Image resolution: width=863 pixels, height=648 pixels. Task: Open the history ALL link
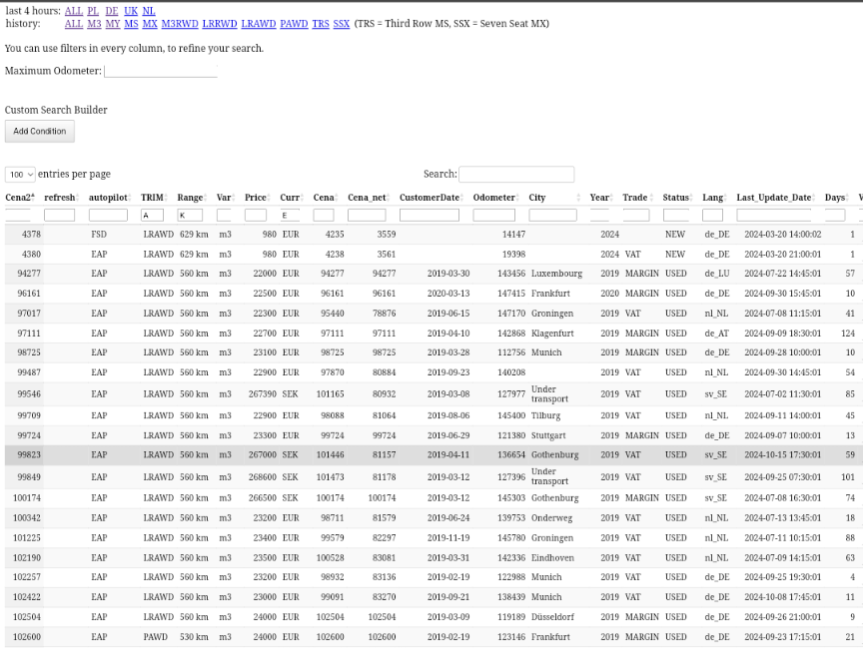click(74, 24)
